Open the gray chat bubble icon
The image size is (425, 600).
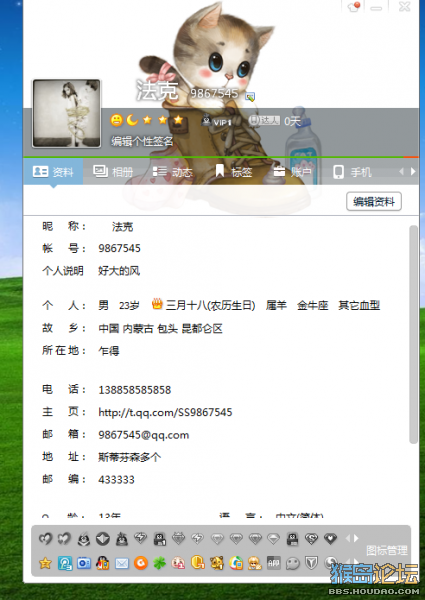click(293, 563)
